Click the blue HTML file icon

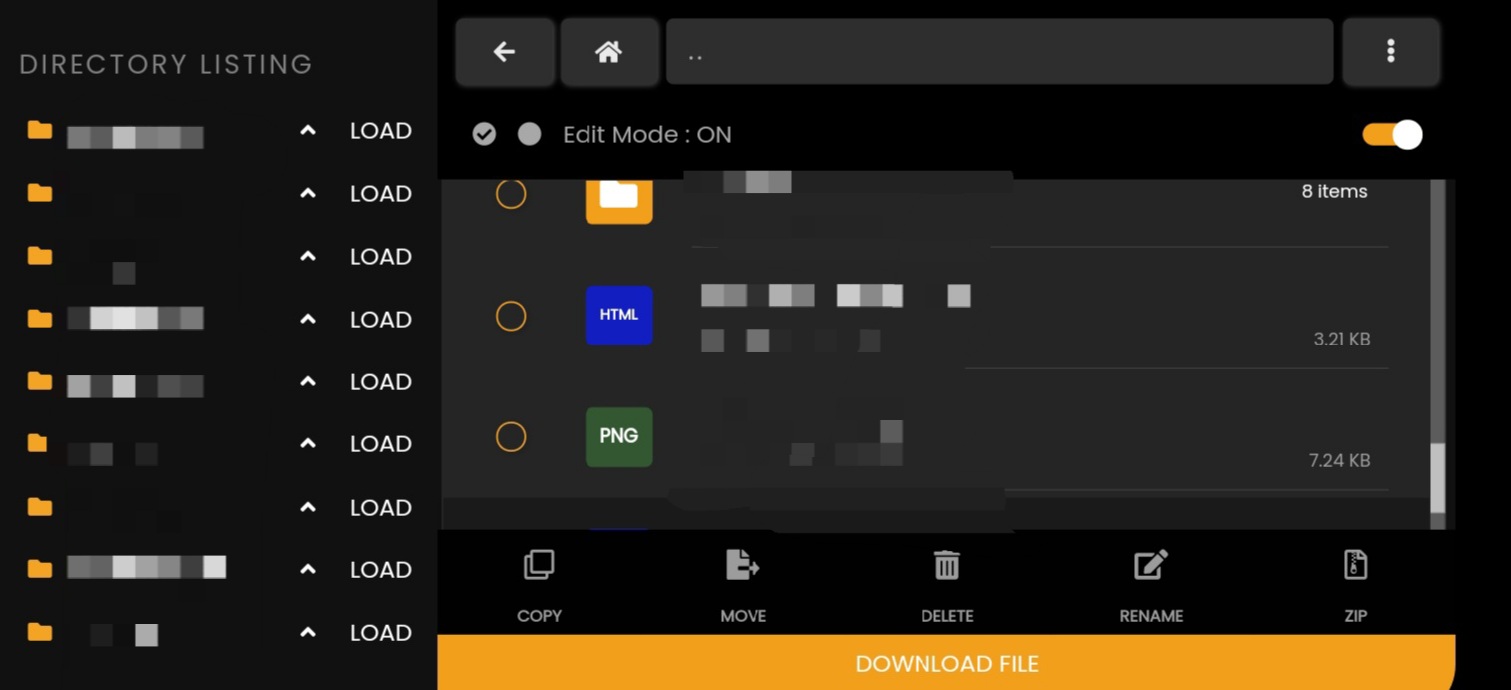[618, 315]
